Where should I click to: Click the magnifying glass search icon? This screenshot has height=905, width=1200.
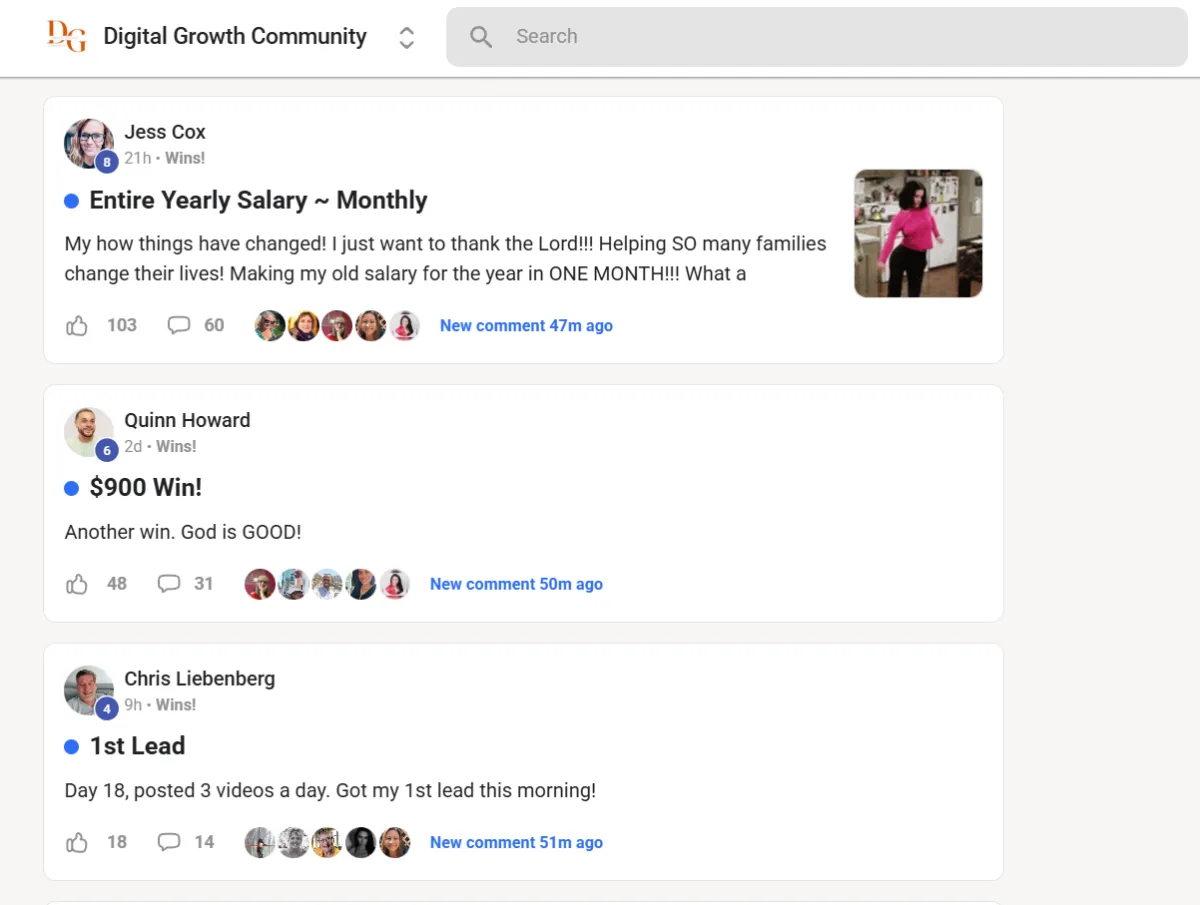[481, 37]
